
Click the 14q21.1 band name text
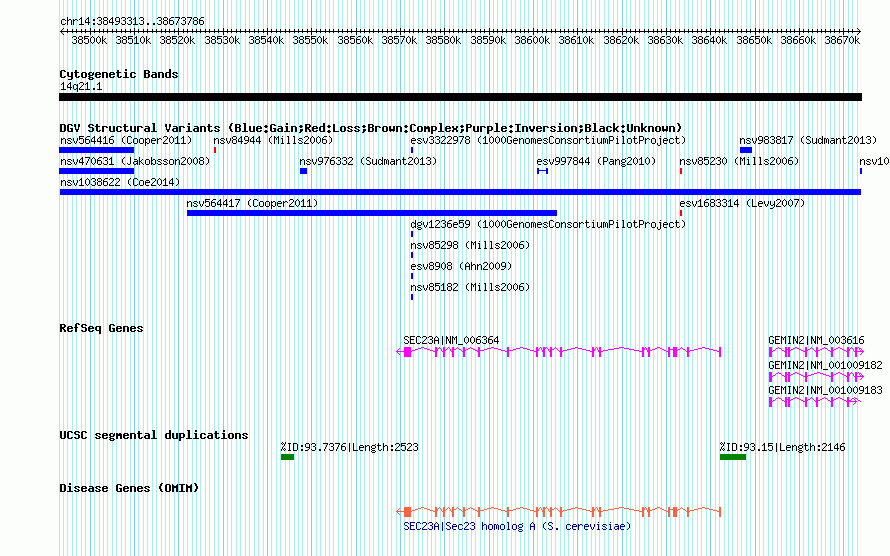point(81,87)
